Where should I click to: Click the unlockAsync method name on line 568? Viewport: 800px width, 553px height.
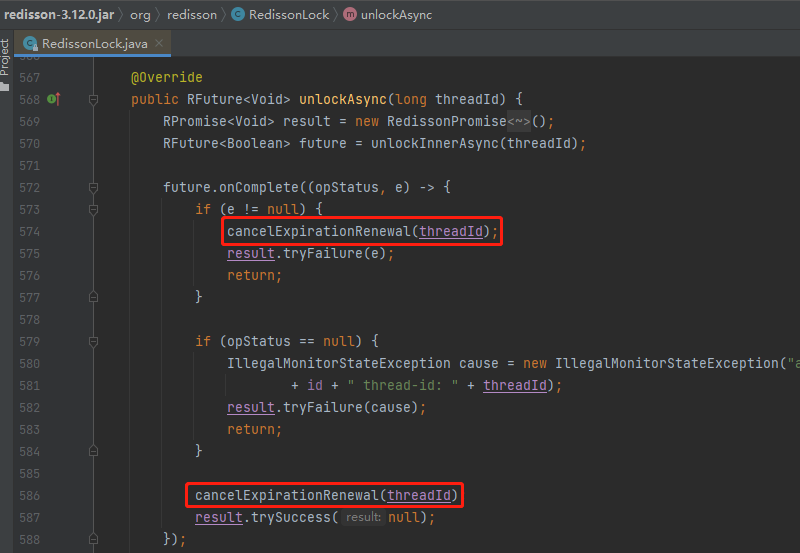pos(343,99)
